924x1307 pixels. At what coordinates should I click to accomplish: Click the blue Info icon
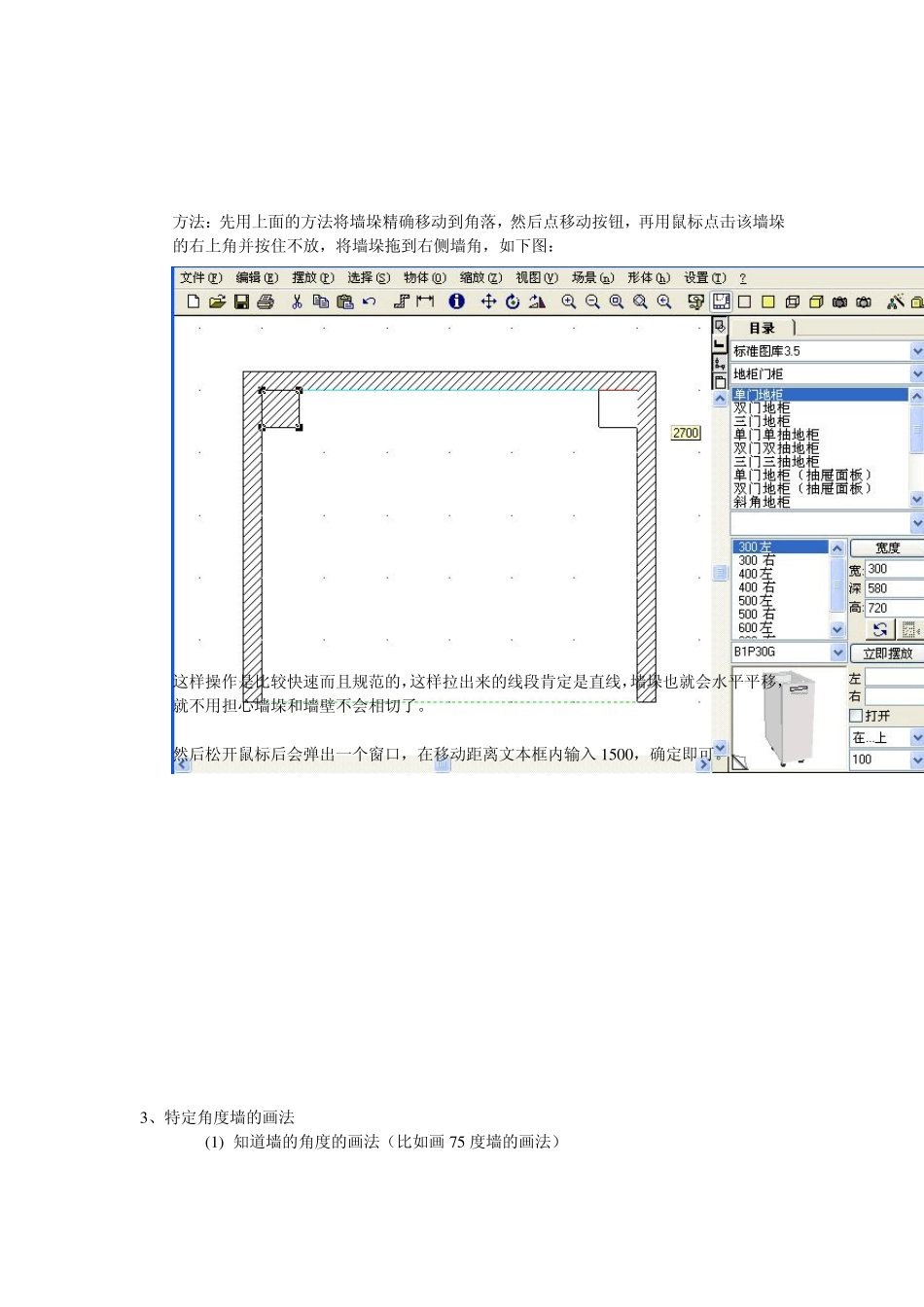pos(456,301)
